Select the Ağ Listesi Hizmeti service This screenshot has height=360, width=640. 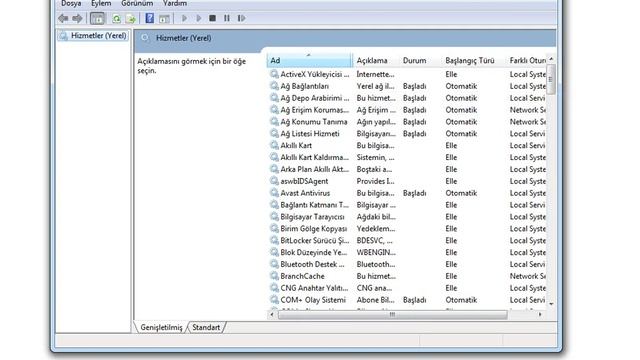310,133
